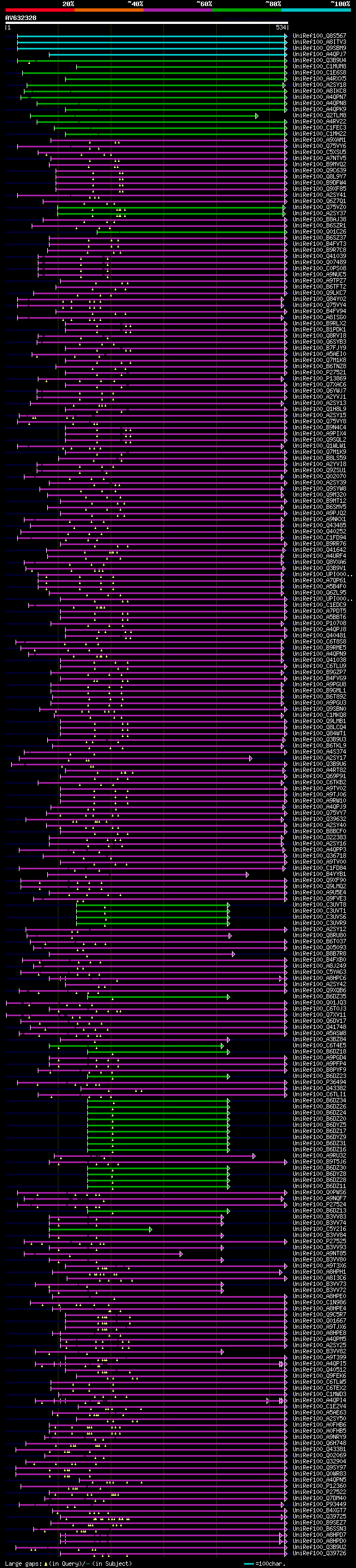Select the UniRef100_B6SZR1 label

[319, 226]
